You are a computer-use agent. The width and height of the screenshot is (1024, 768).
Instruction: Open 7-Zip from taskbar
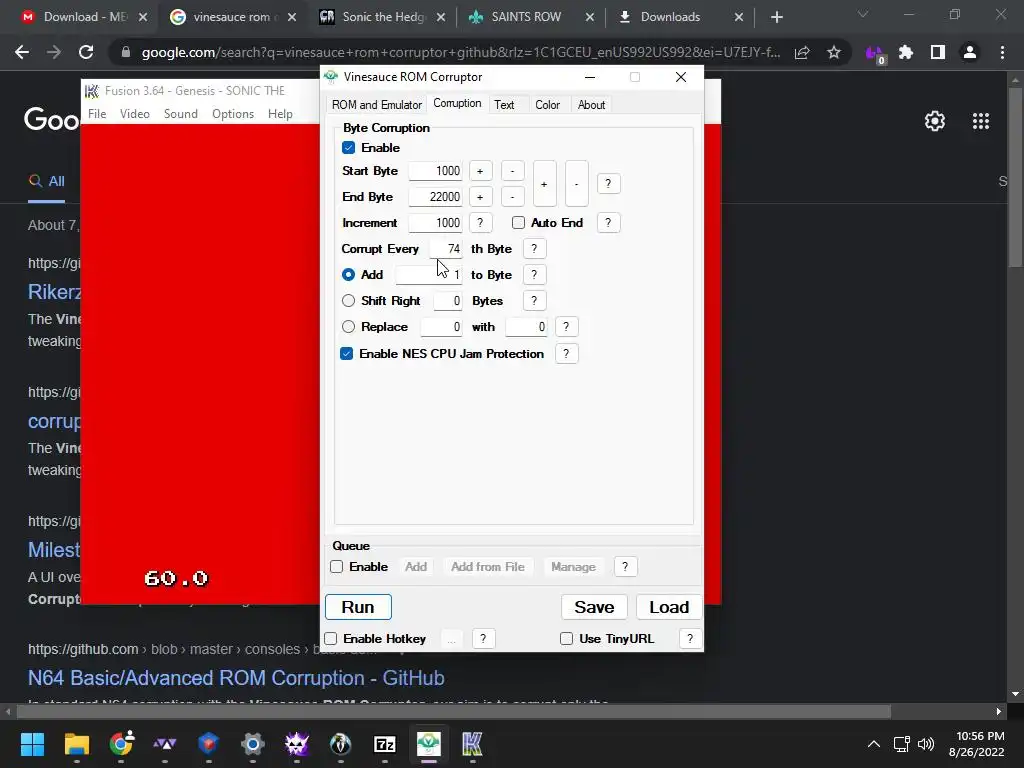pos(385,744)
